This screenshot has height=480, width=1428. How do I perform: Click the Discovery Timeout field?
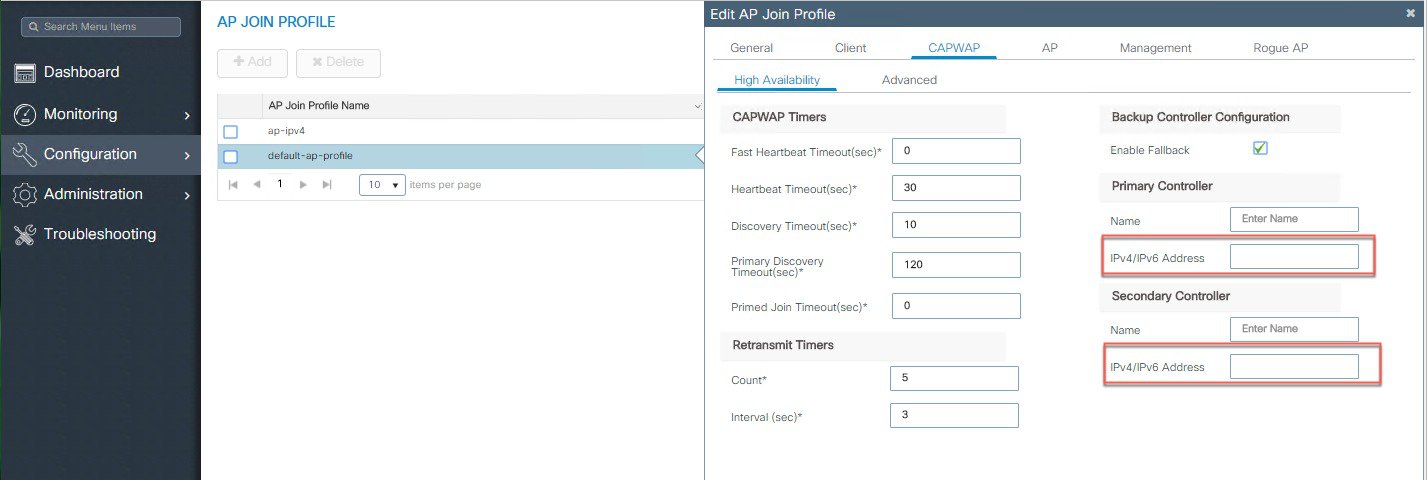(956, 225)
